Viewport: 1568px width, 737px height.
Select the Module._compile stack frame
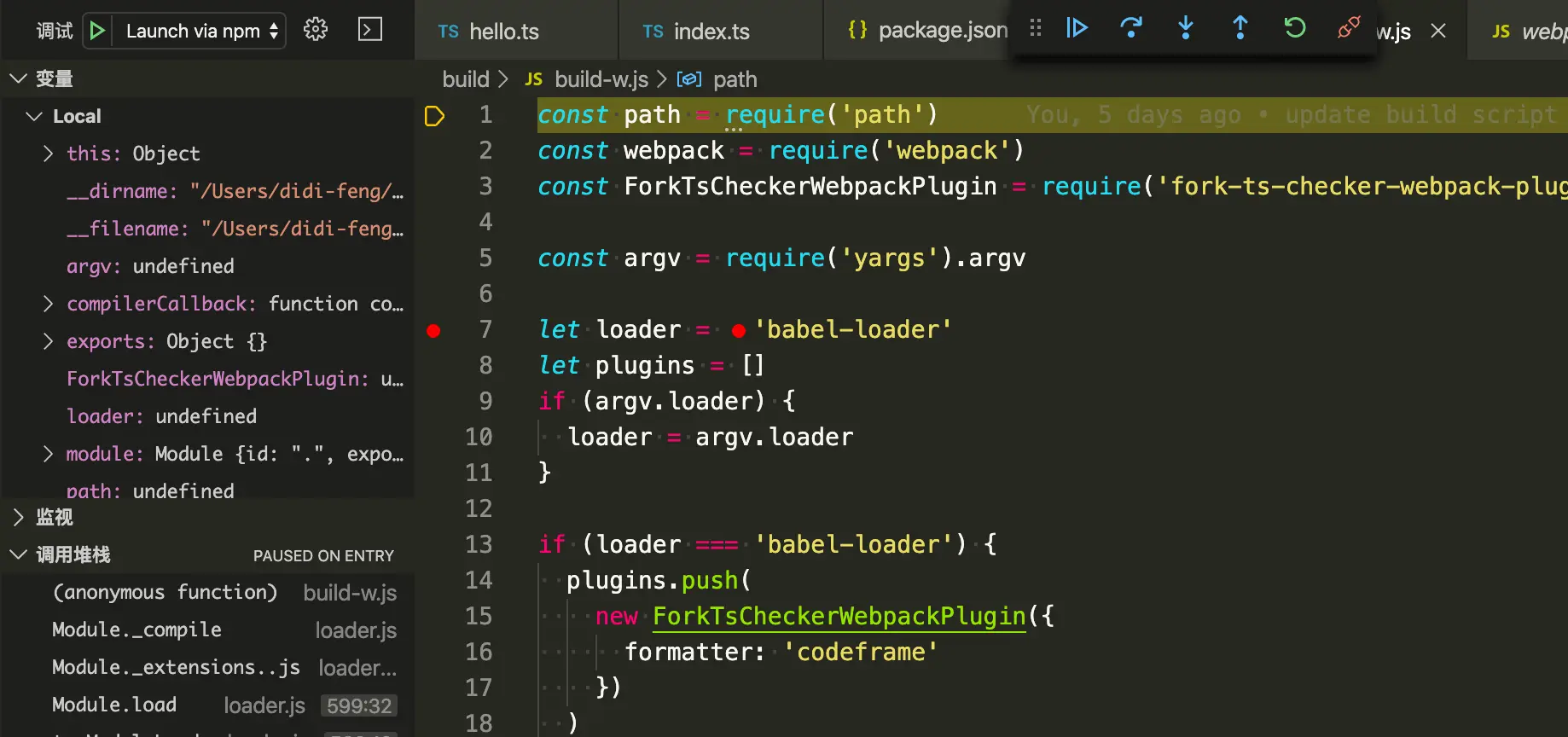[x=207, y=630]
